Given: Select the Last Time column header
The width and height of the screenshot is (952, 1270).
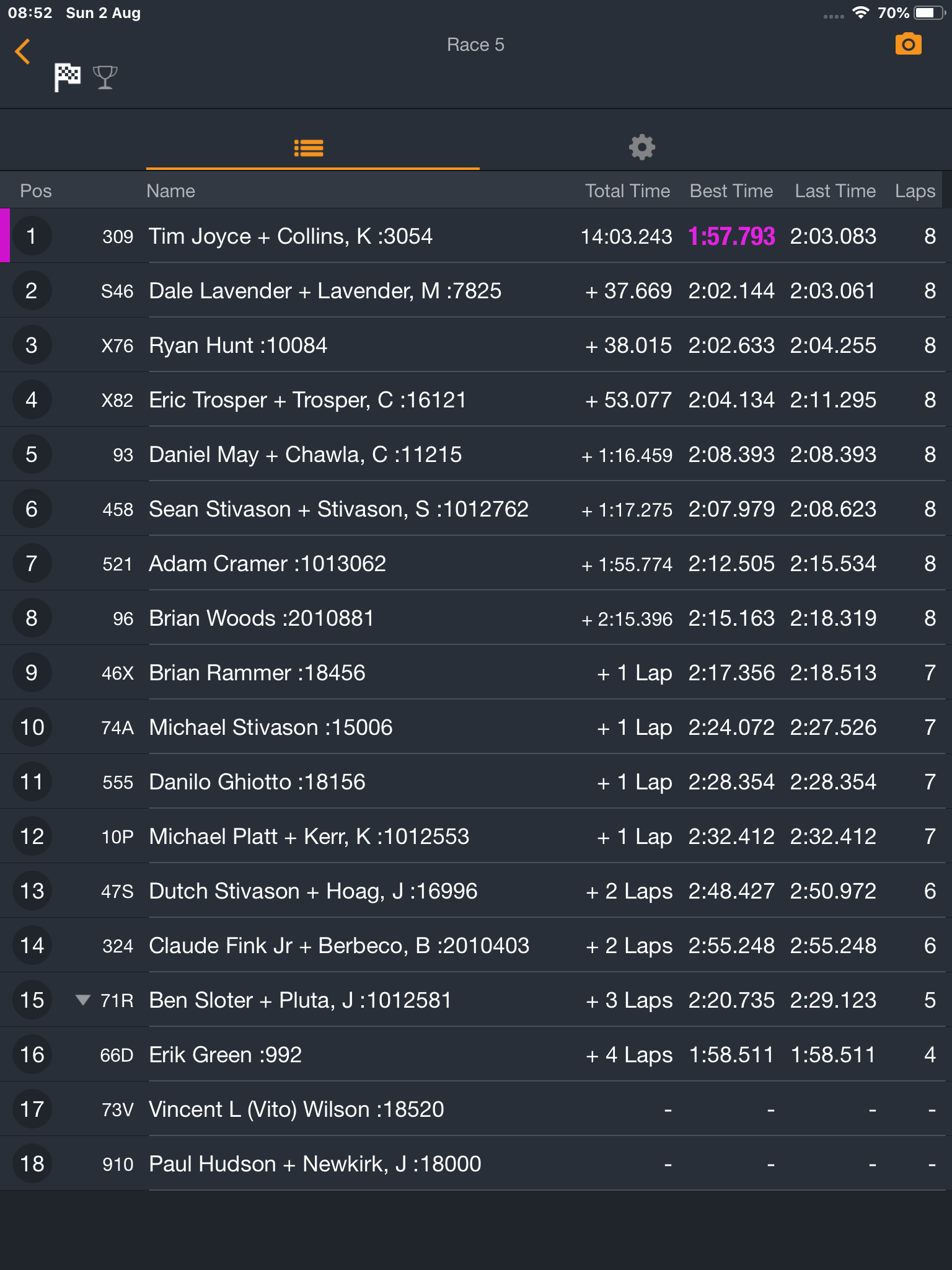Looking at the screenshot, I should (x=835, y=191).
